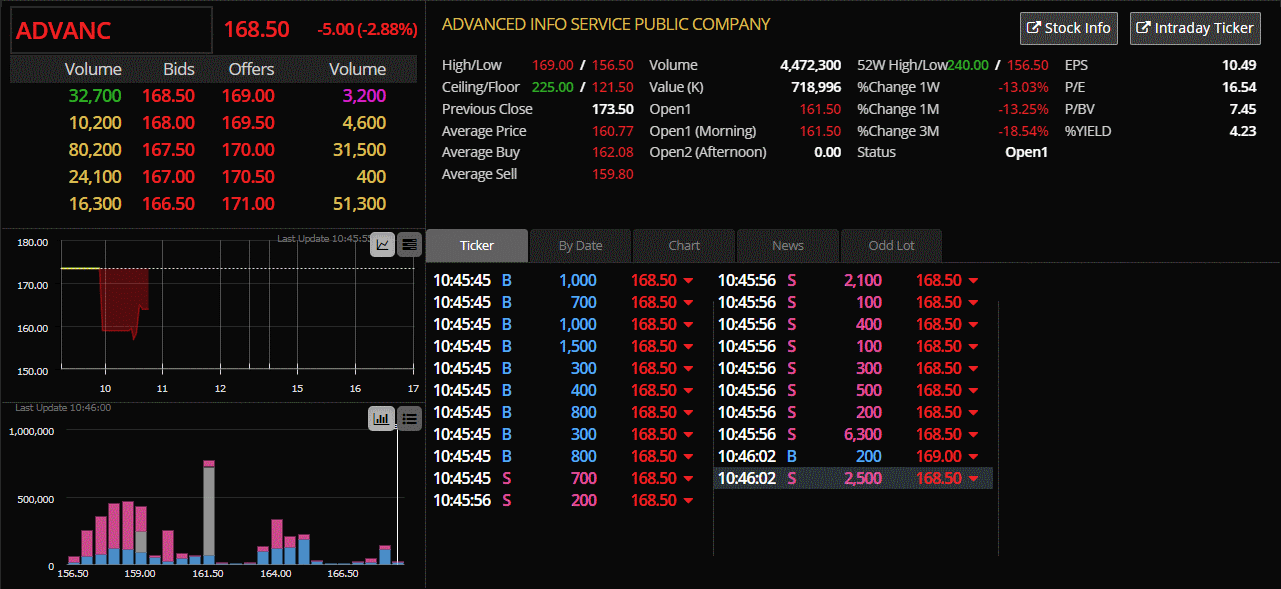Go to the Odd Lot tab
The width and height of the screenshot is (1281, 589).
click(891, 245)
